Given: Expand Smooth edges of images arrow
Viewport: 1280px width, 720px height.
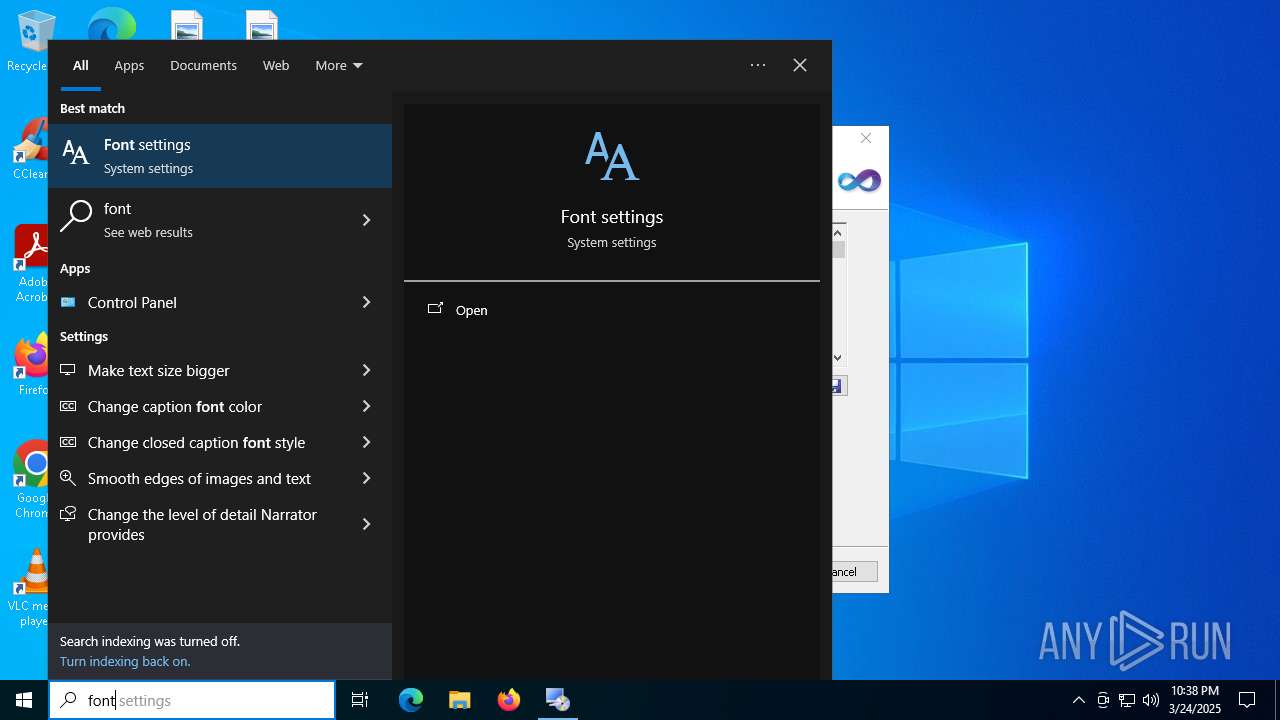Looking at the screenshot, I should coord(366,478).
